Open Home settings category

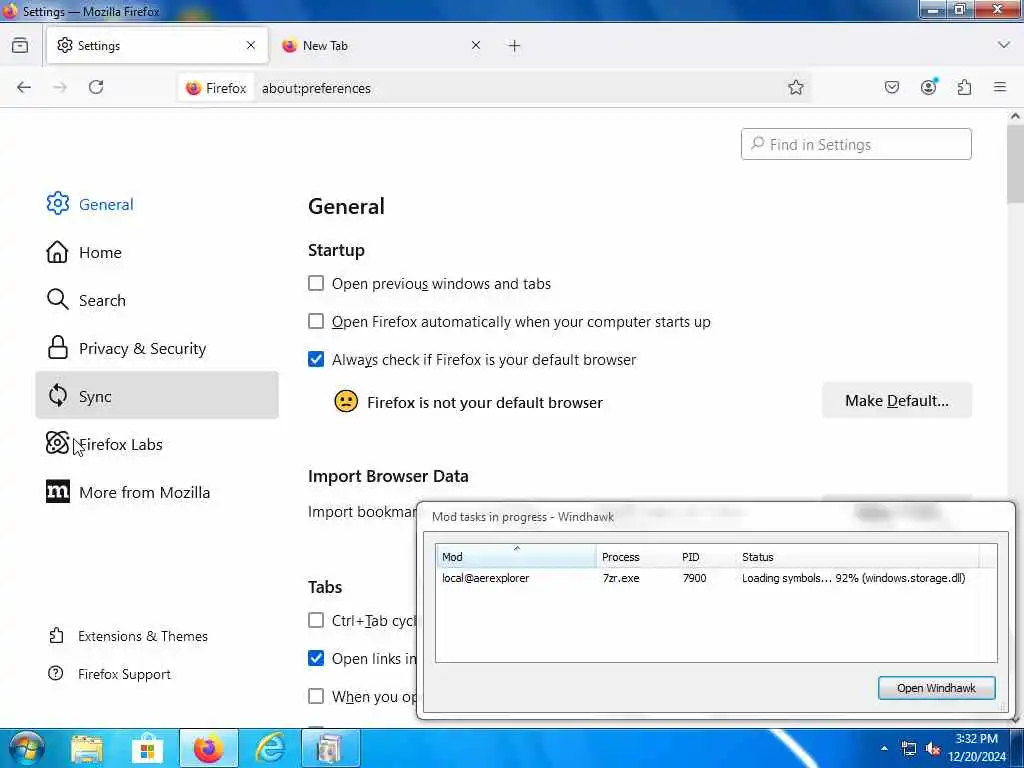pos(157,253)
